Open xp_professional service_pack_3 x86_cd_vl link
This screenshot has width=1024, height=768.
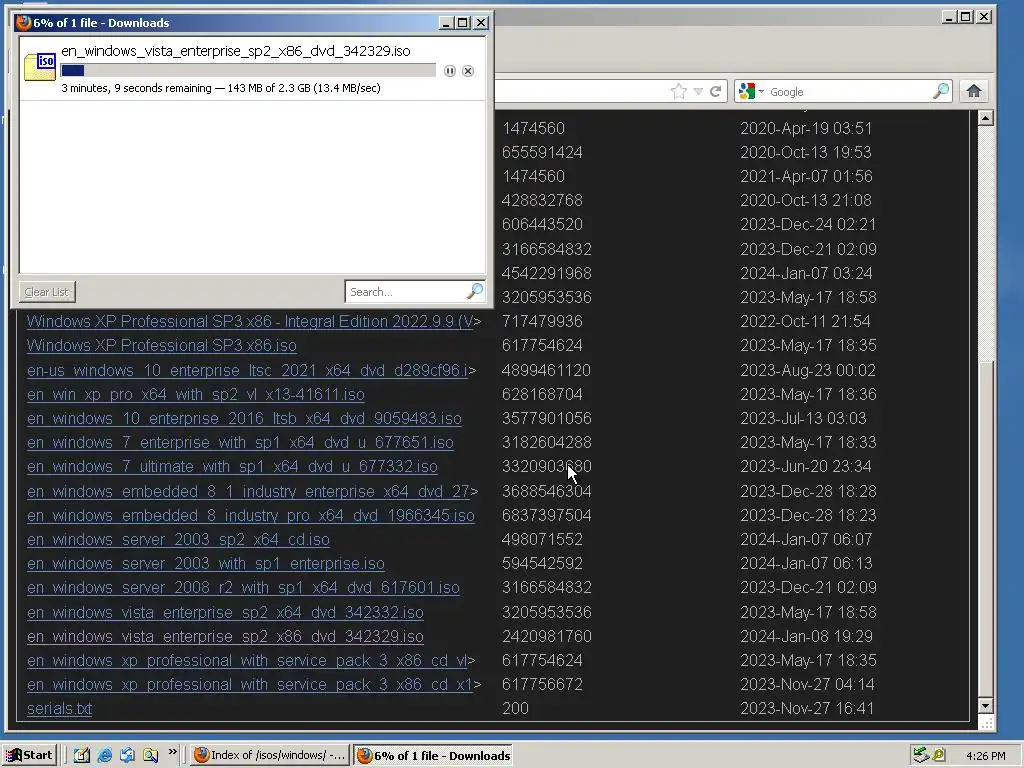(248, 660)
